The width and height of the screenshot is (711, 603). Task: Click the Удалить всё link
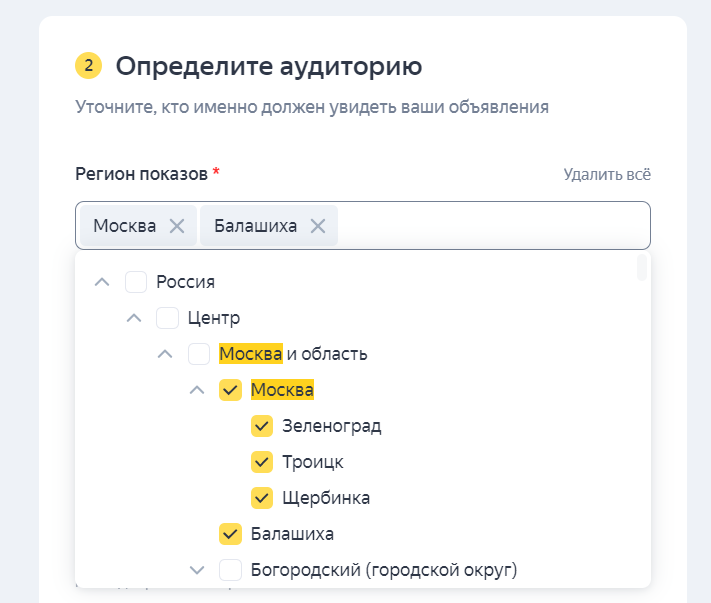[x=607, y=175]
